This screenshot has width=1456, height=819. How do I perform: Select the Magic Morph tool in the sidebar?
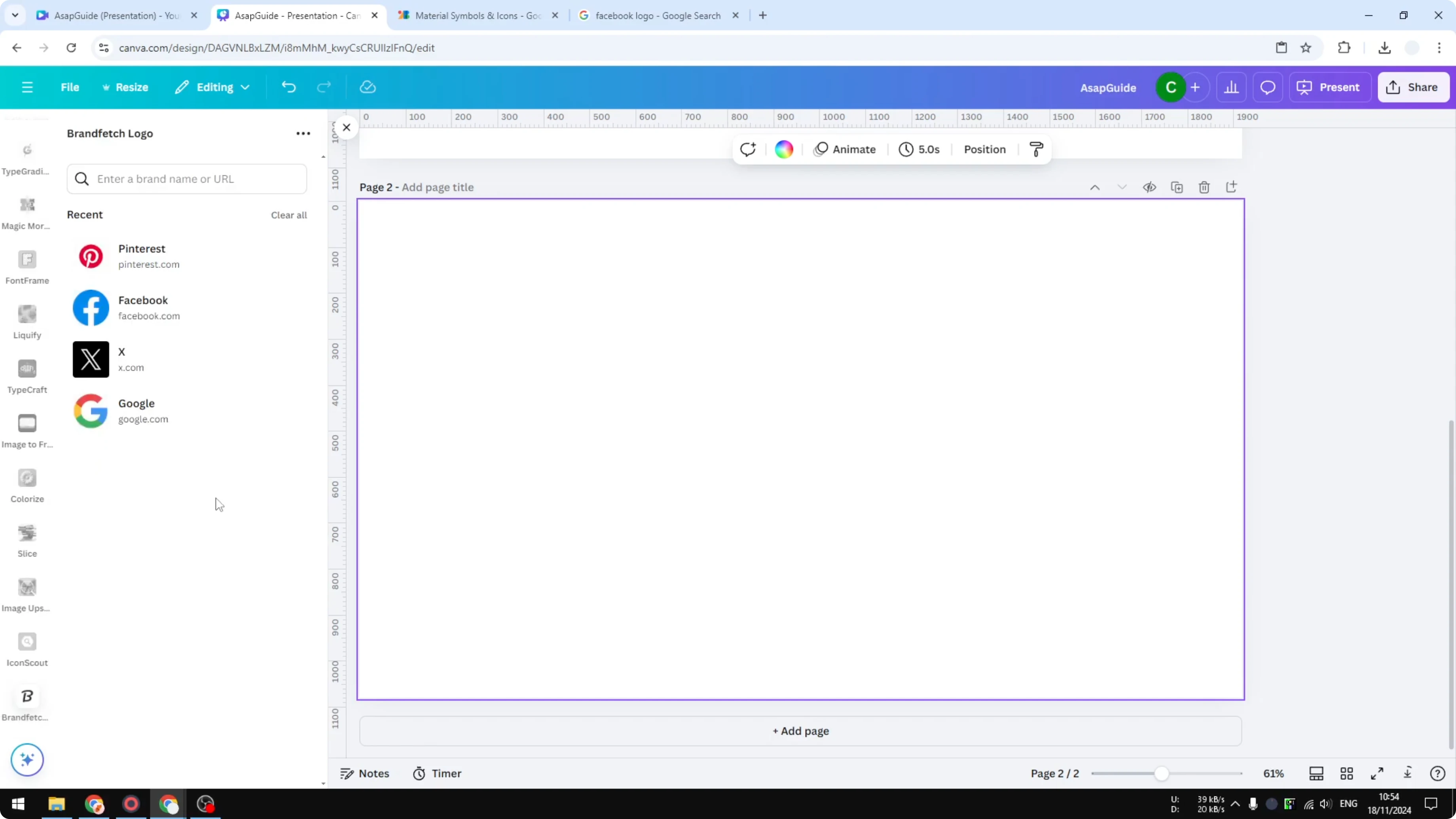tap(27, 212)
